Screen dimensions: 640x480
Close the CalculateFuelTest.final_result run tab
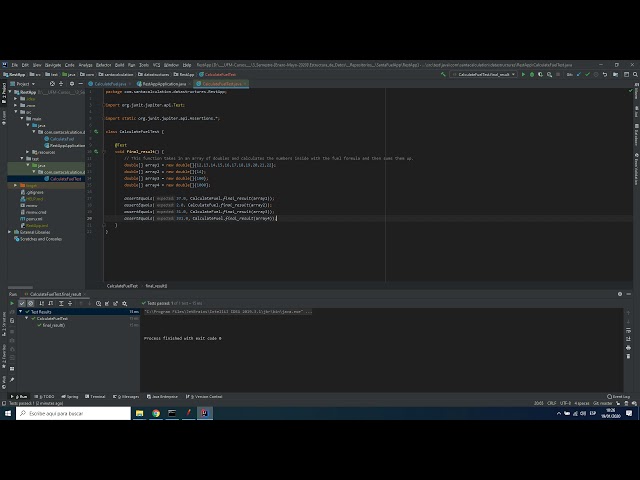pos(84,294)
